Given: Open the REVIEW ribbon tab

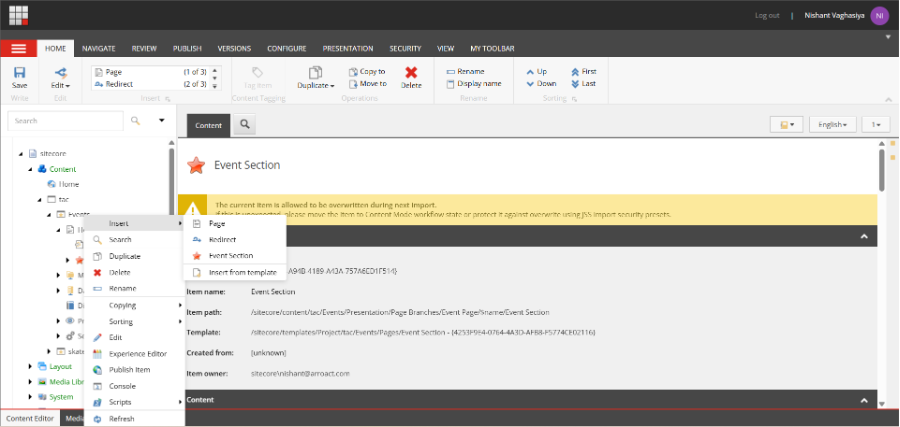Looking at the screenshot, I should tap(144, 49).
